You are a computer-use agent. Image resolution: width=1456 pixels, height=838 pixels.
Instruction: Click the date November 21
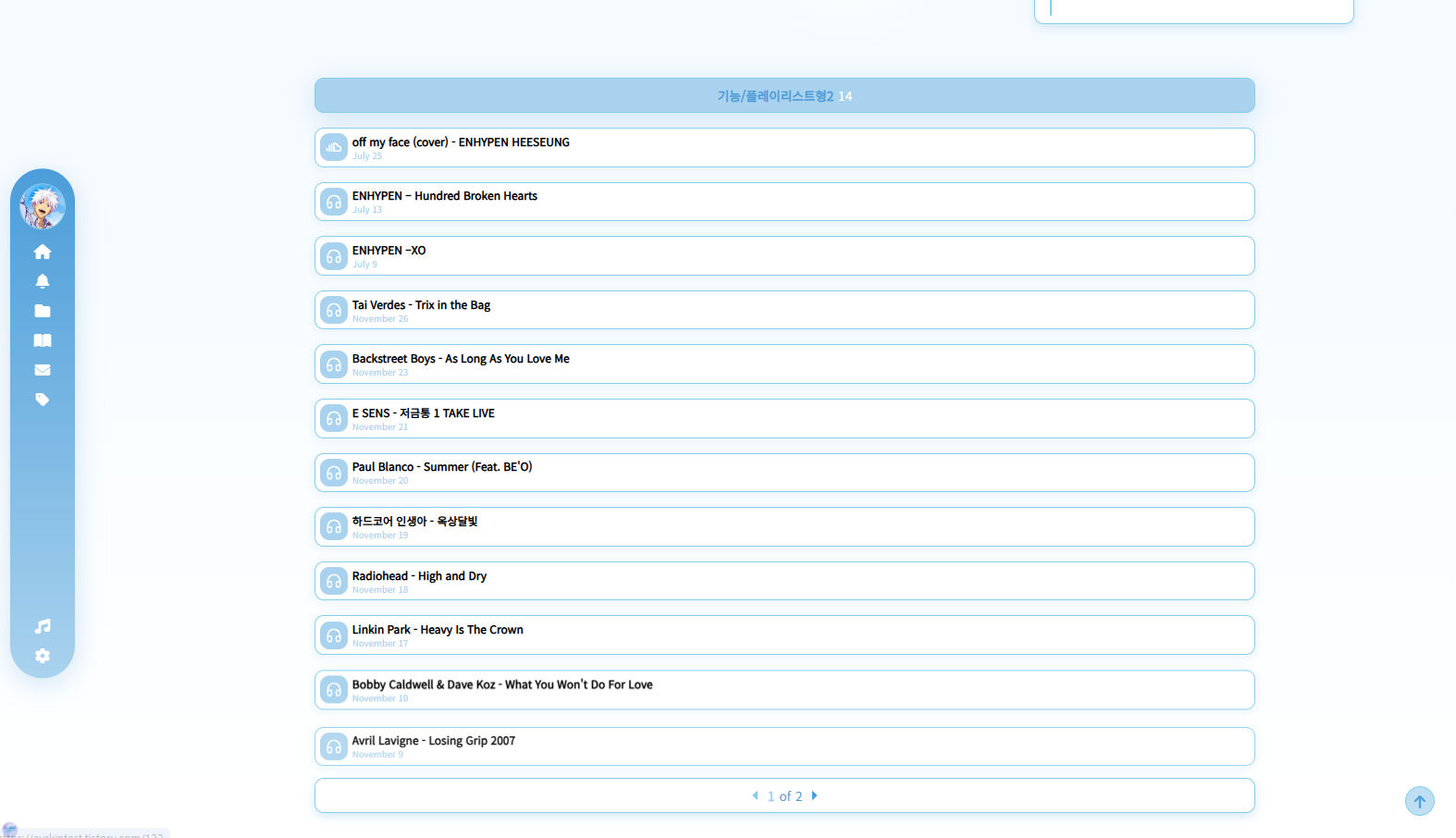380,427
